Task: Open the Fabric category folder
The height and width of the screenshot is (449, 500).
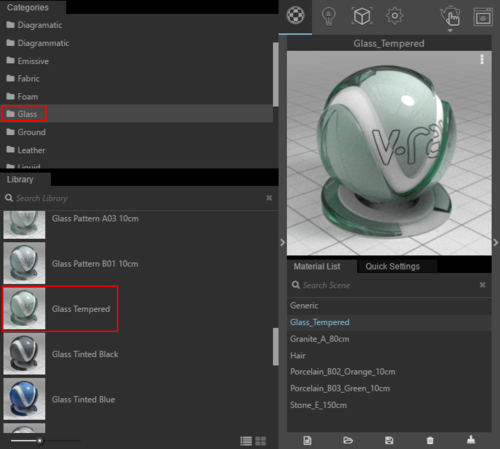Action: [23, 79]
